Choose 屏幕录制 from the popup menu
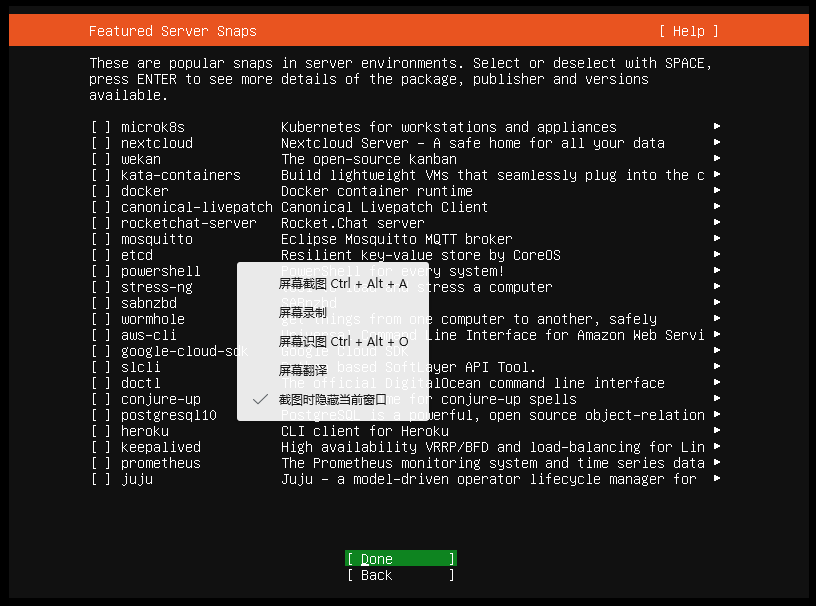This screenshot has width=816, height=606. [333, 313]
